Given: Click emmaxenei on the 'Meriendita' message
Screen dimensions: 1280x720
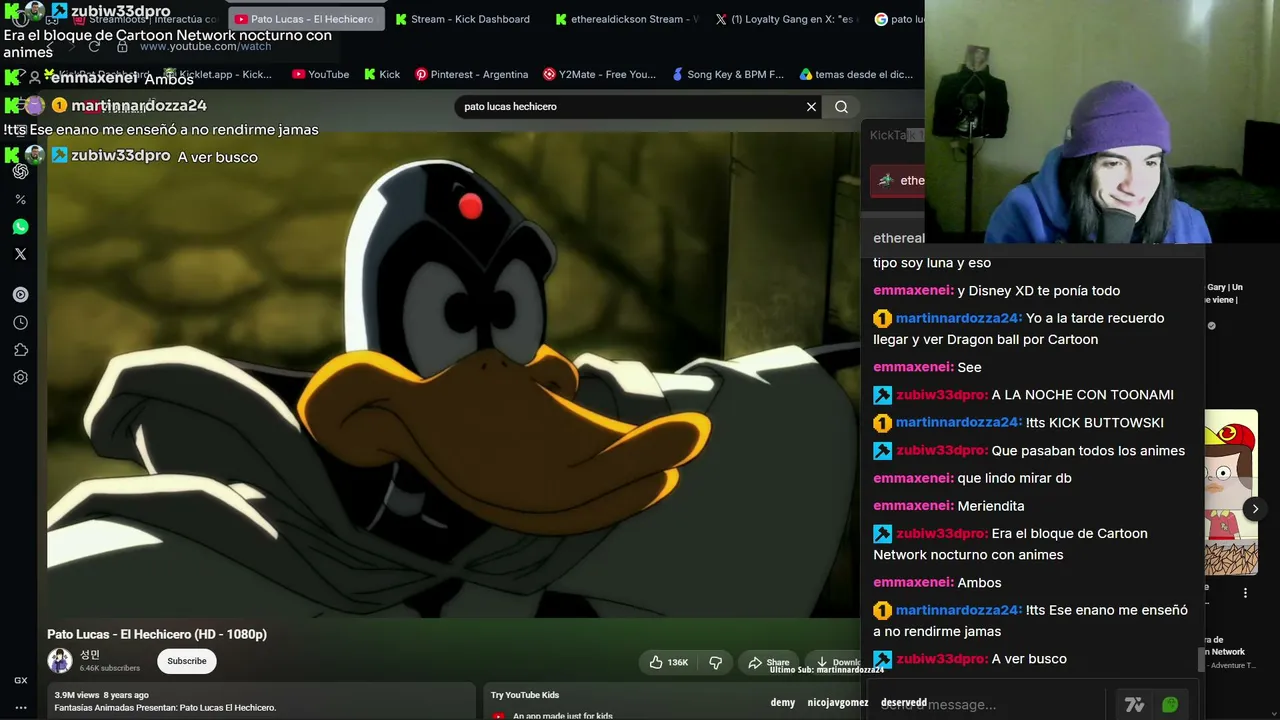Looking at the screenshot, I should 913,506.
